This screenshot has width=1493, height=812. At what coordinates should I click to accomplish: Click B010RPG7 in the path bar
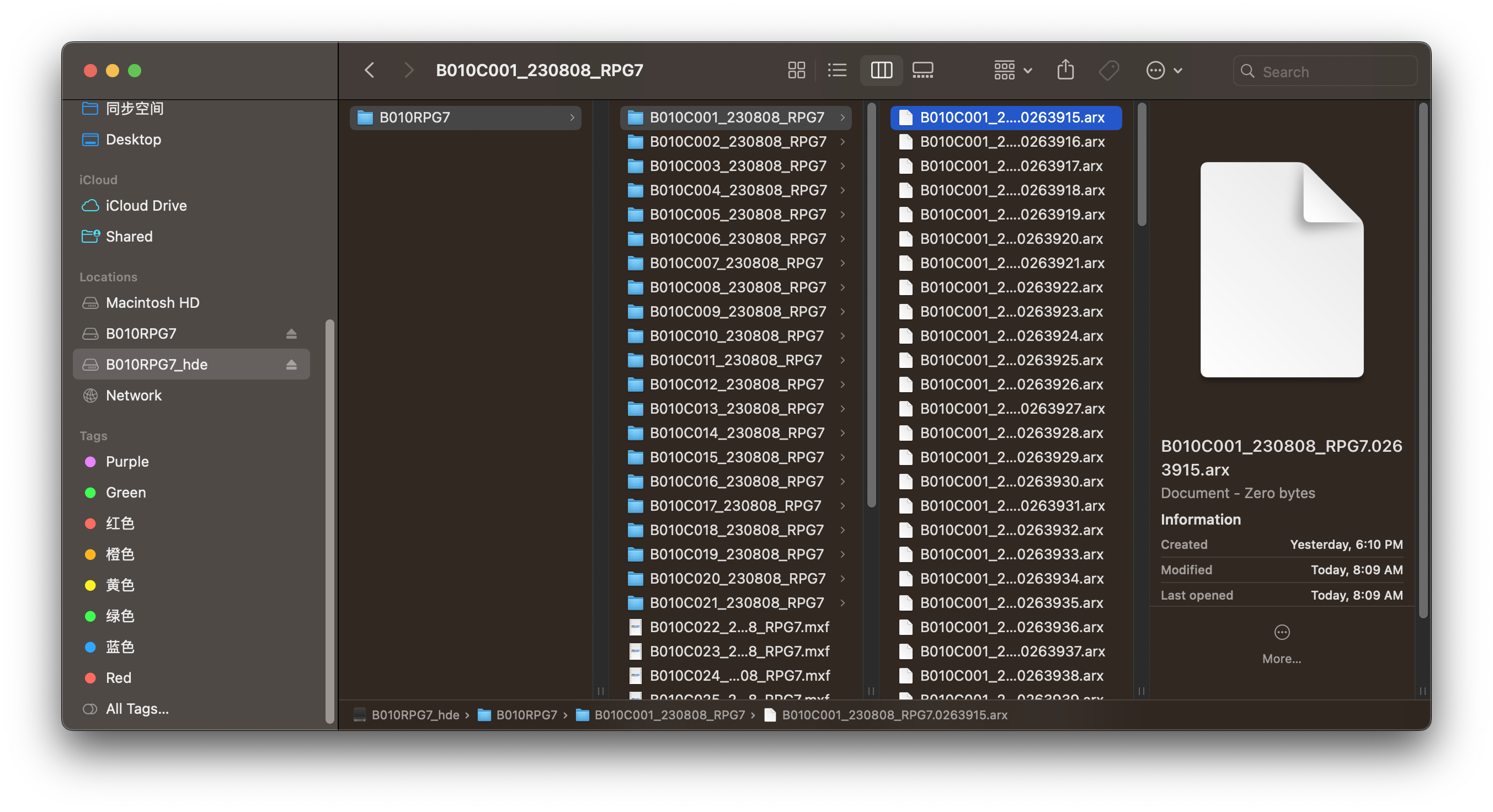tap(526, 714)
